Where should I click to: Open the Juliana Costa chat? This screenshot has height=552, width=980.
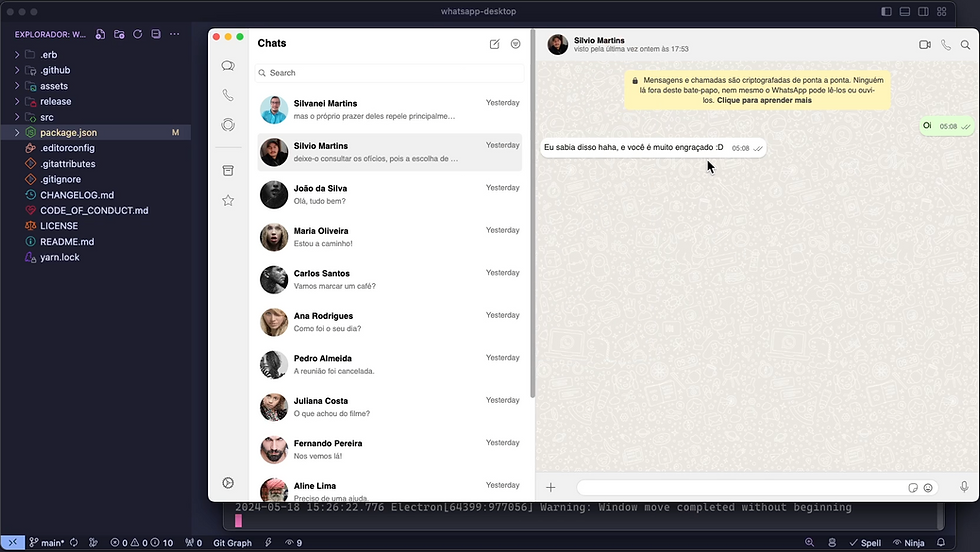coord(389,407)
